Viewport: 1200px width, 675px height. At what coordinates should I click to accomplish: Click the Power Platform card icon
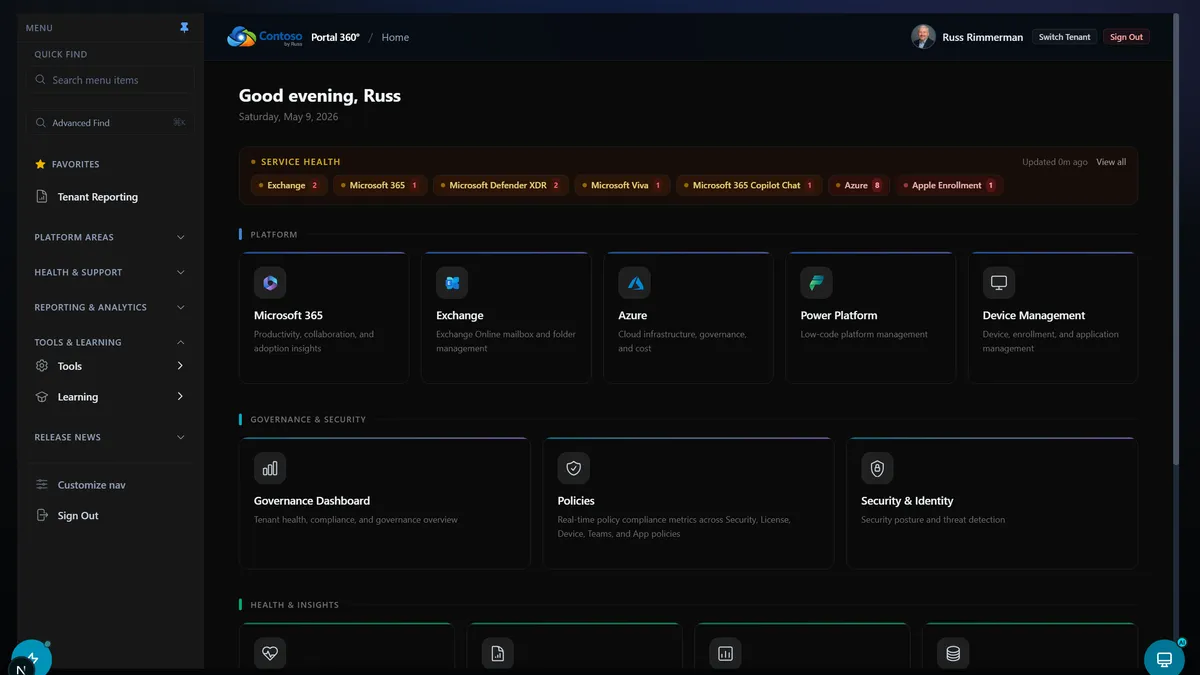[816, 283]
